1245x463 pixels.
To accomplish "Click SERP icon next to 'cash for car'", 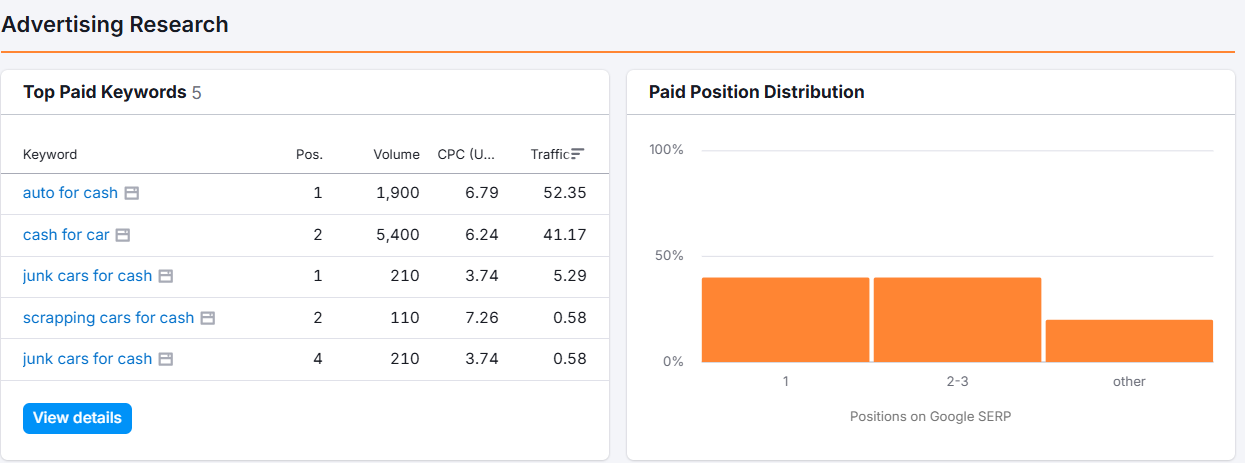I will pyautogui.click(x=123, y=235).
